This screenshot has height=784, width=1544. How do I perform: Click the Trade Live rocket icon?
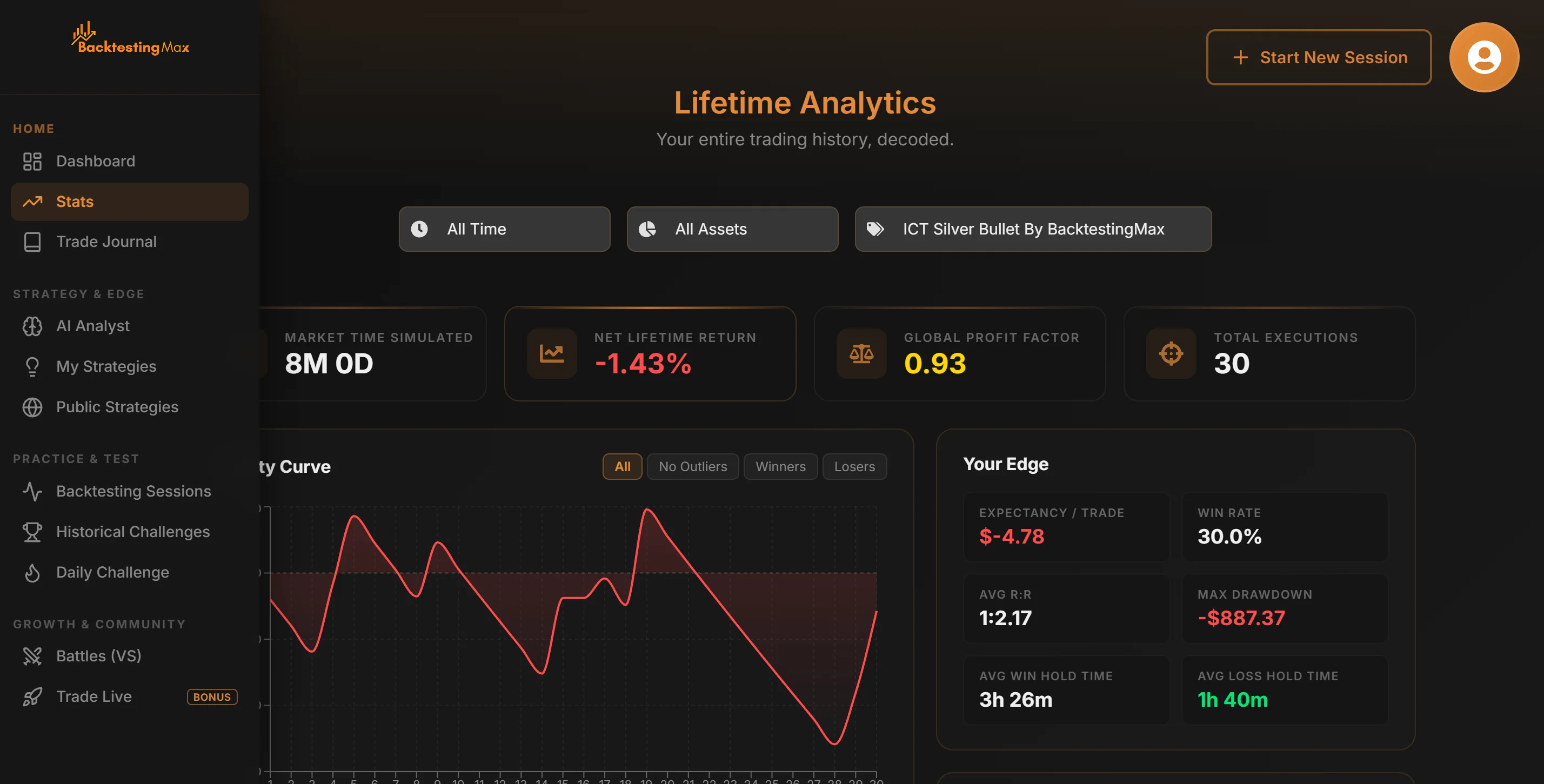(32, 696)
